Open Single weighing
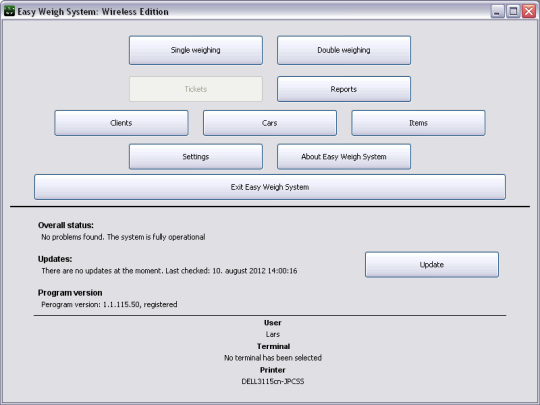 [196, 50]
